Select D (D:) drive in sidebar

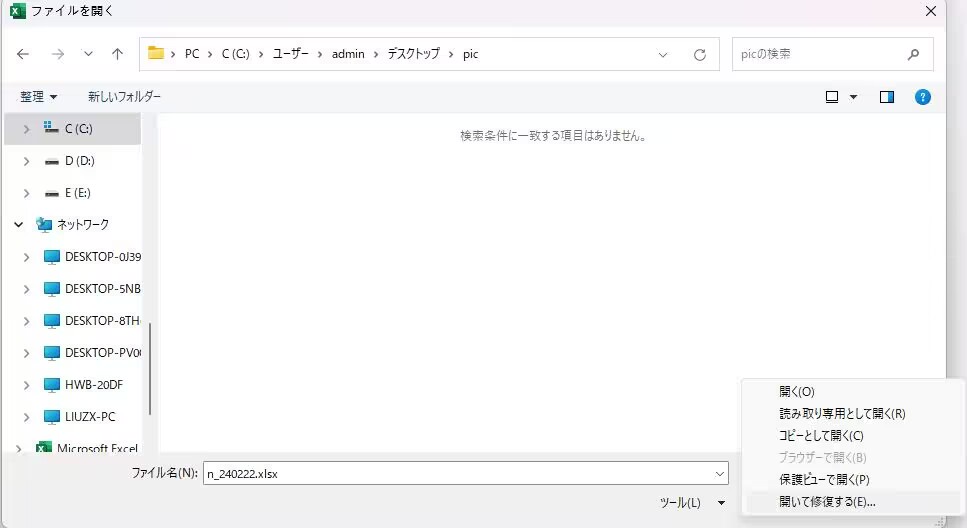coord(73,161)
